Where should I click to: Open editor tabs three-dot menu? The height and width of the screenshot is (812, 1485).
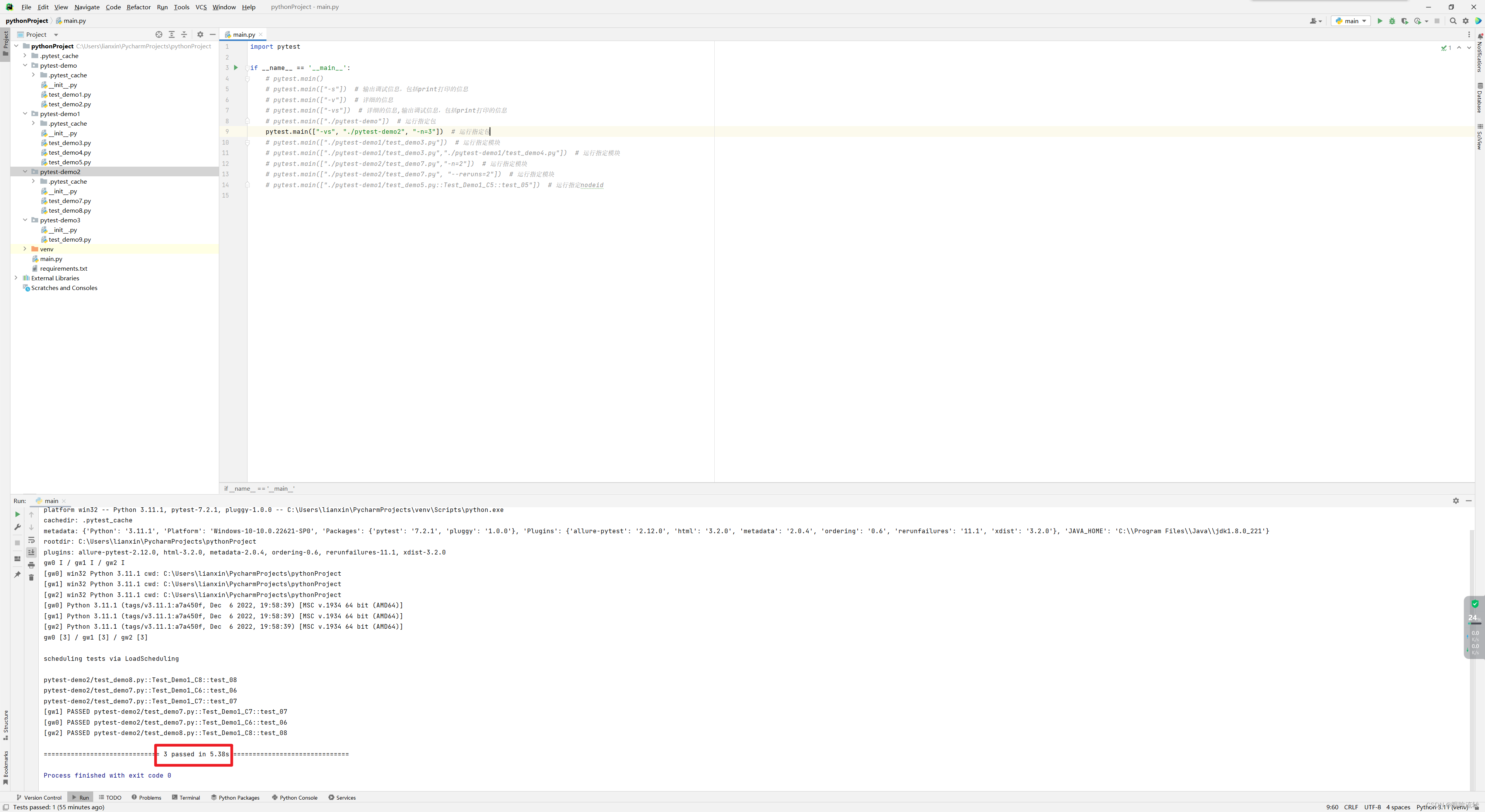tap(1469, 34)
